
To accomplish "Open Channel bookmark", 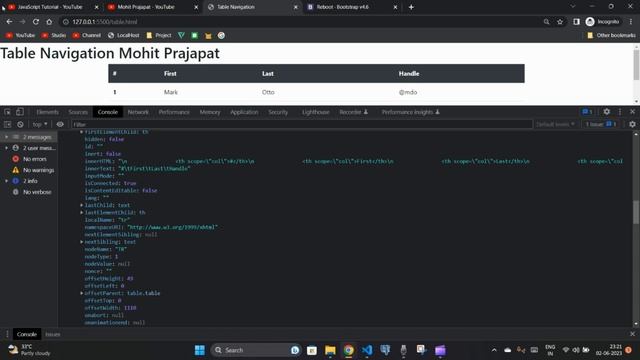I will coord(87,36).
